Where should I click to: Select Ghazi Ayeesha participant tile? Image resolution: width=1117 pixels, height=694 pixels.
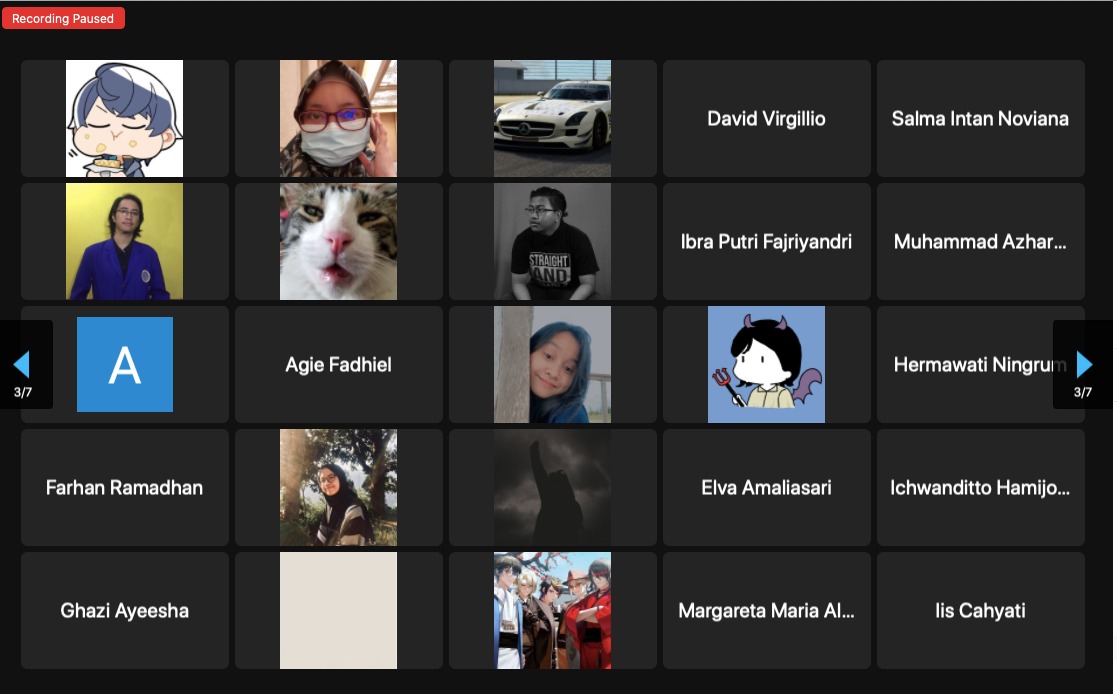tap(125, 611)
